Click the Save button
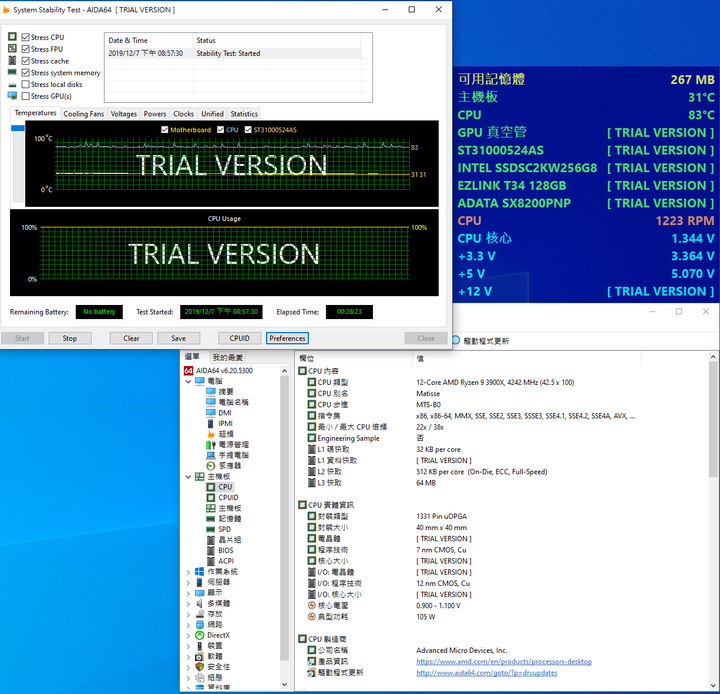The image size is (720, 694). pyautogui.click(x=179, y=339)
